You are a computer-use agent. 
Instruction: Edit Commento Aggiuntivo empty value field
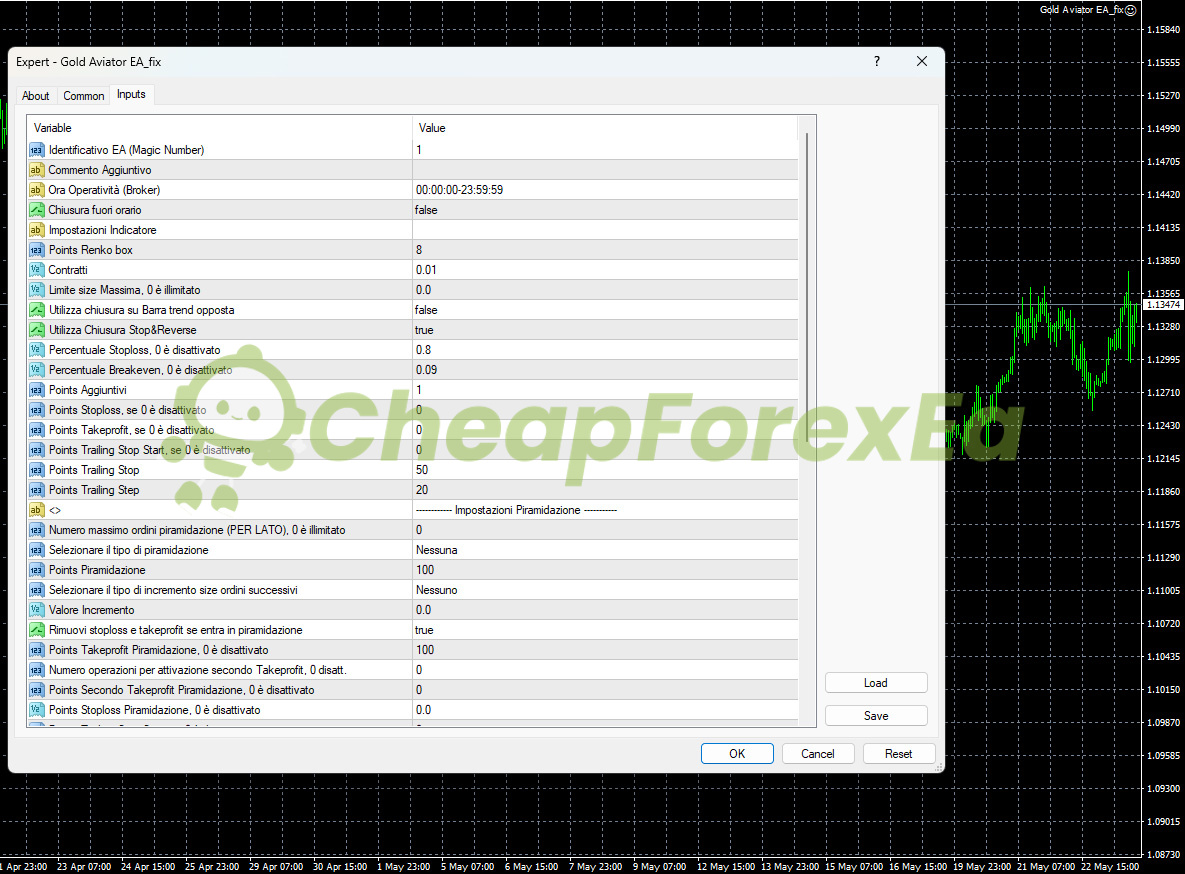click(x=605, y=170)
